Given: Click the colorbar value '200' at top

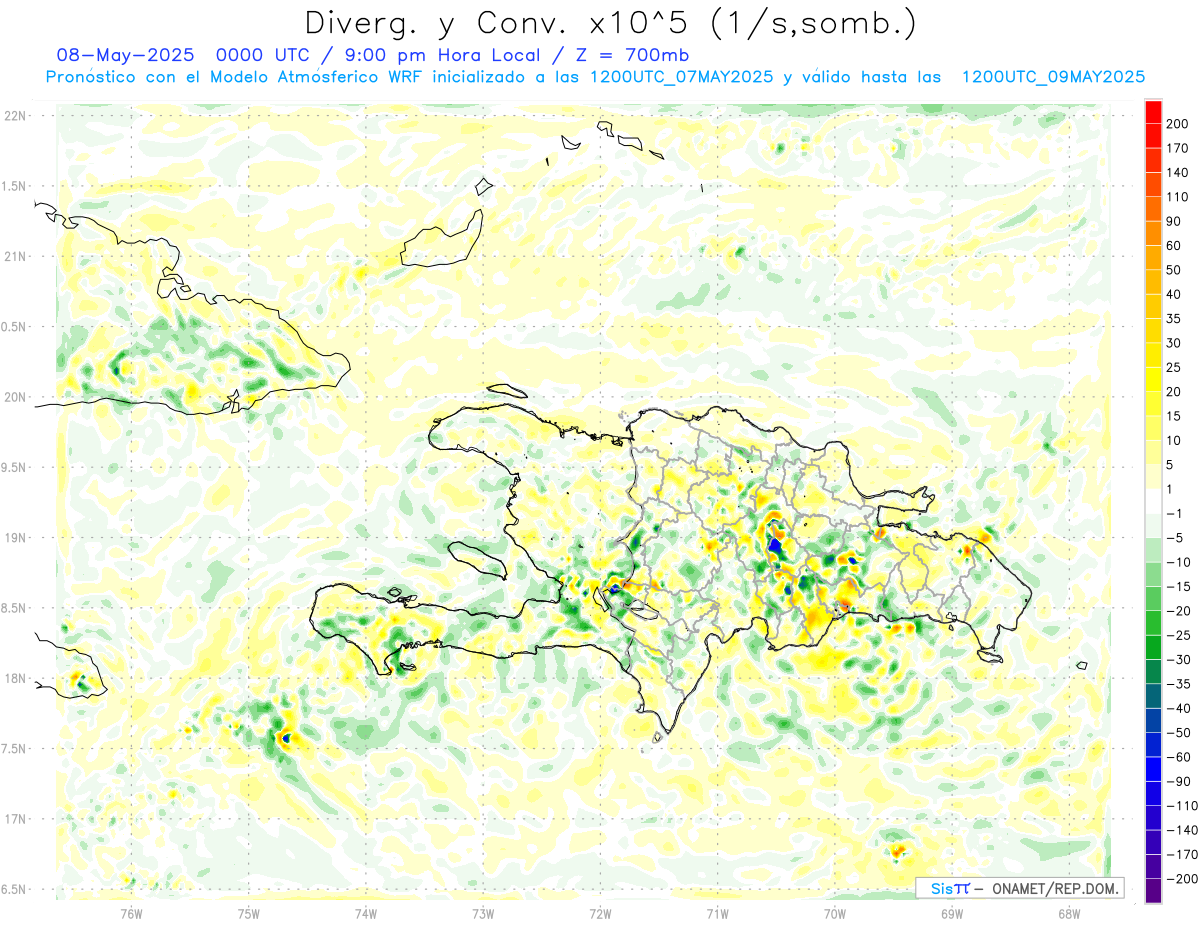Looking at the screenshot, I should click(x=1177, y=124).
